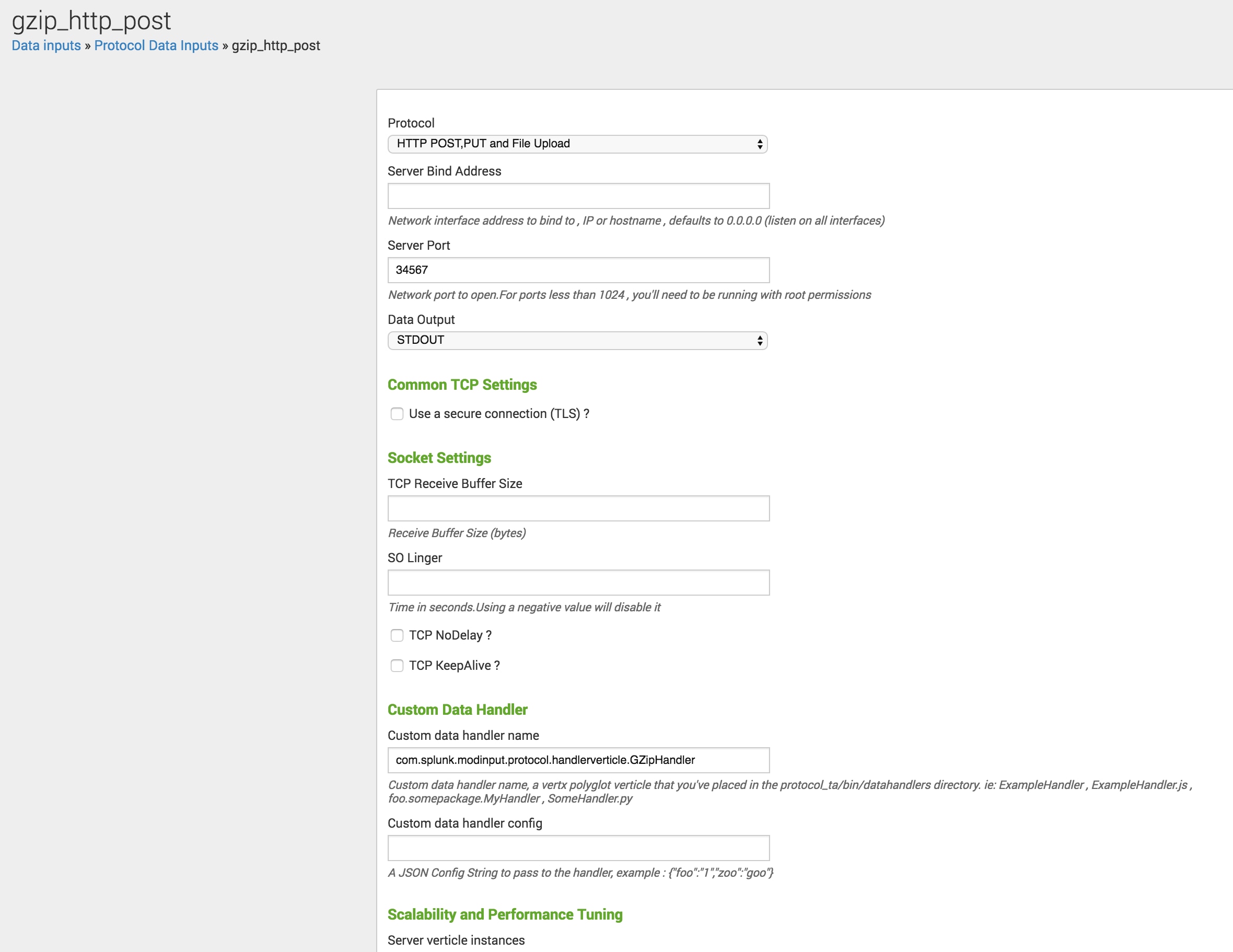Click the Socket Settings heading

coord(439,458)
